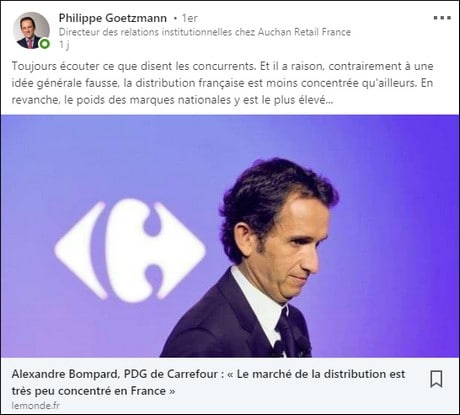Click the '1 j' post timestamp
This screenshot has height=415, width=460.
pos(64,44)
